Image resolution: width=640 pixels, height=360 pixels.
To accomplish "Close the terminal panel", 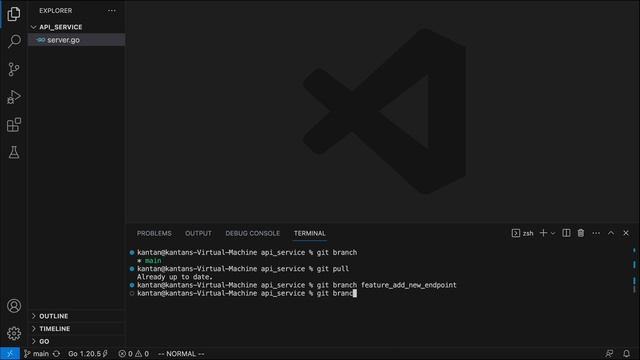I will click(626, 233).
